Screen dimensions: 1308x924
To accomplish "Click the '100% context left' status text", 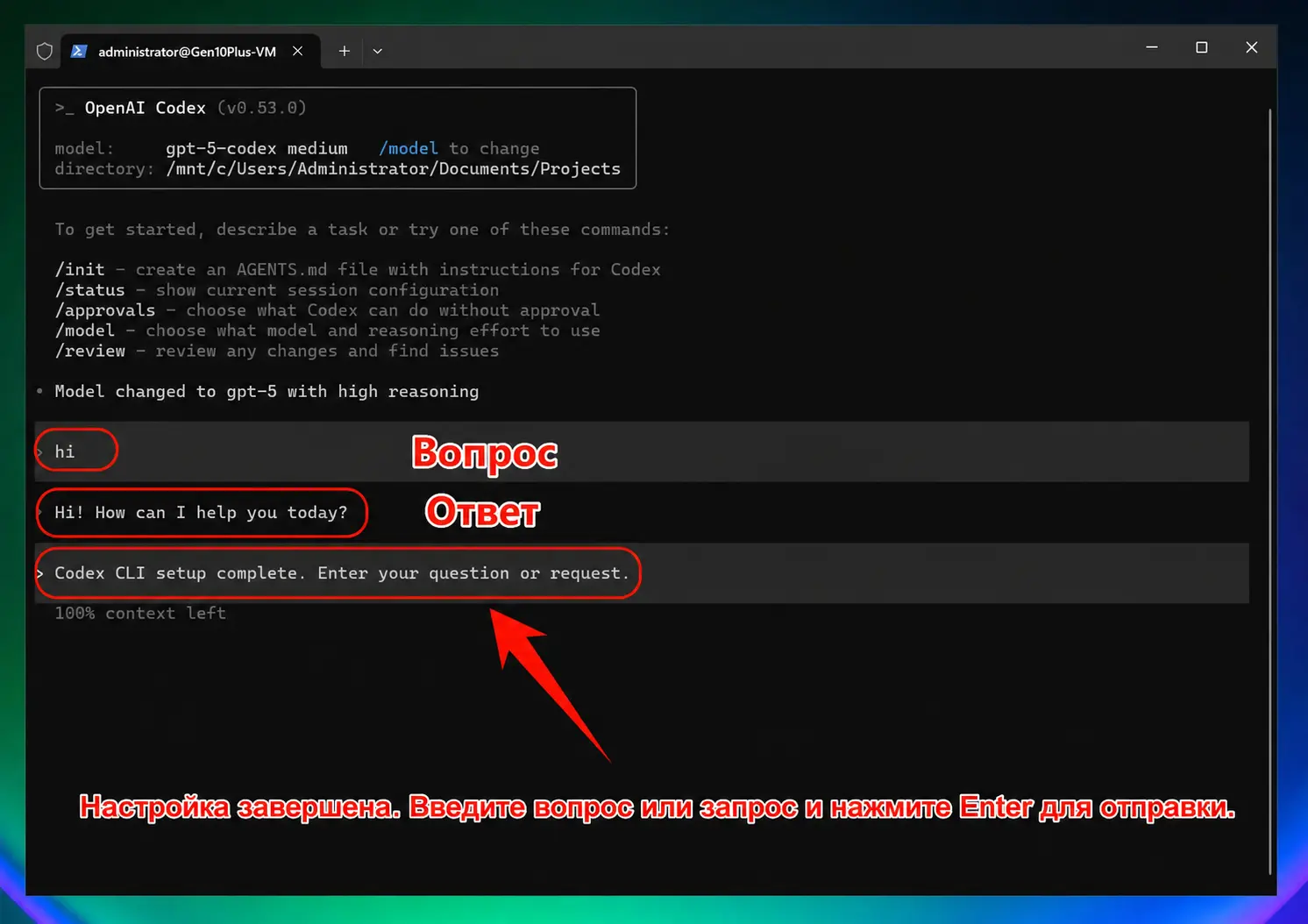I will point(140,613).
